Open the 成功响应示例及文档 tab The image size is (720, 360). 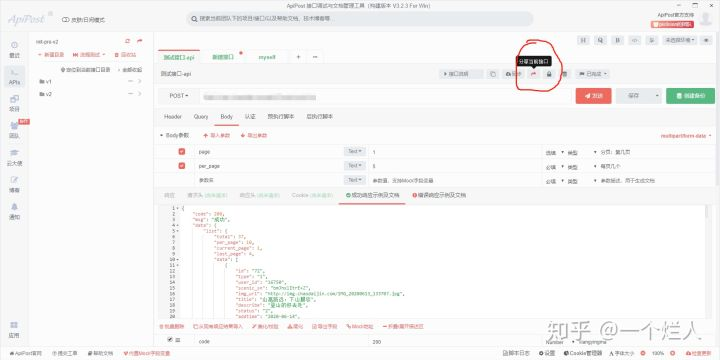(x=372, y=196)
